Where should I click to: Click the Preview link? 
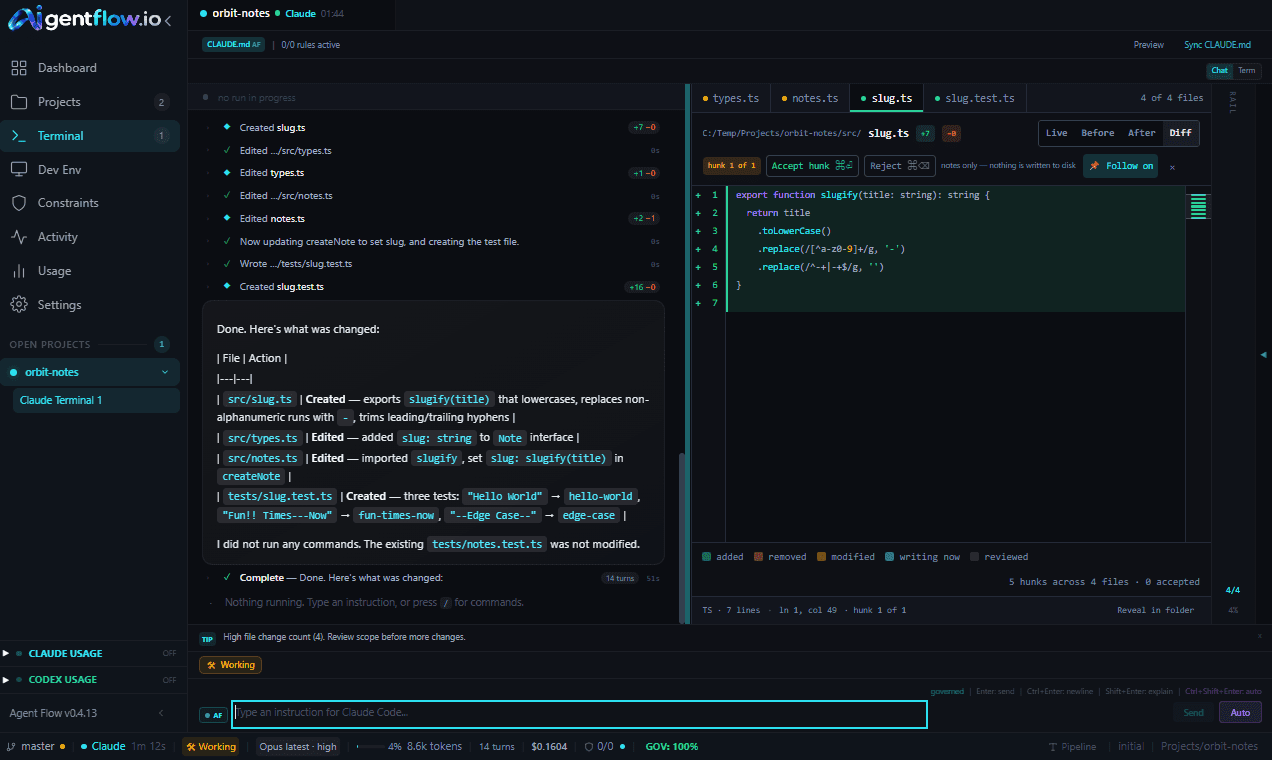[x=1148, y=45]
